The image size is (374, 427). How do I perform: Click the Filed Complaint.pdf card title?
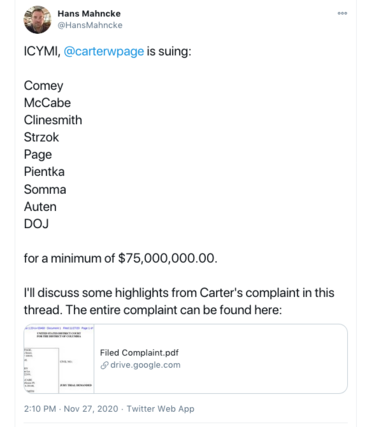tap(139, 353)
